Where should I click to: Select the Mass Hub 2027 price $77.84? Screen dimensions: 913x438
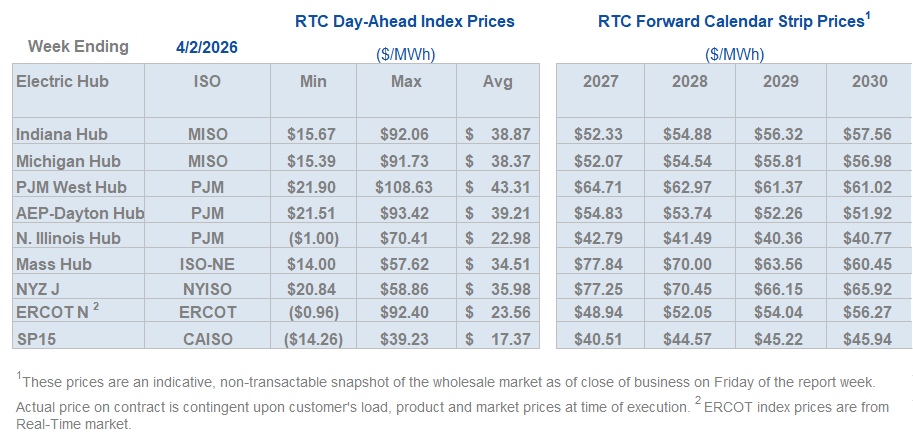click(x=600, y=265)
